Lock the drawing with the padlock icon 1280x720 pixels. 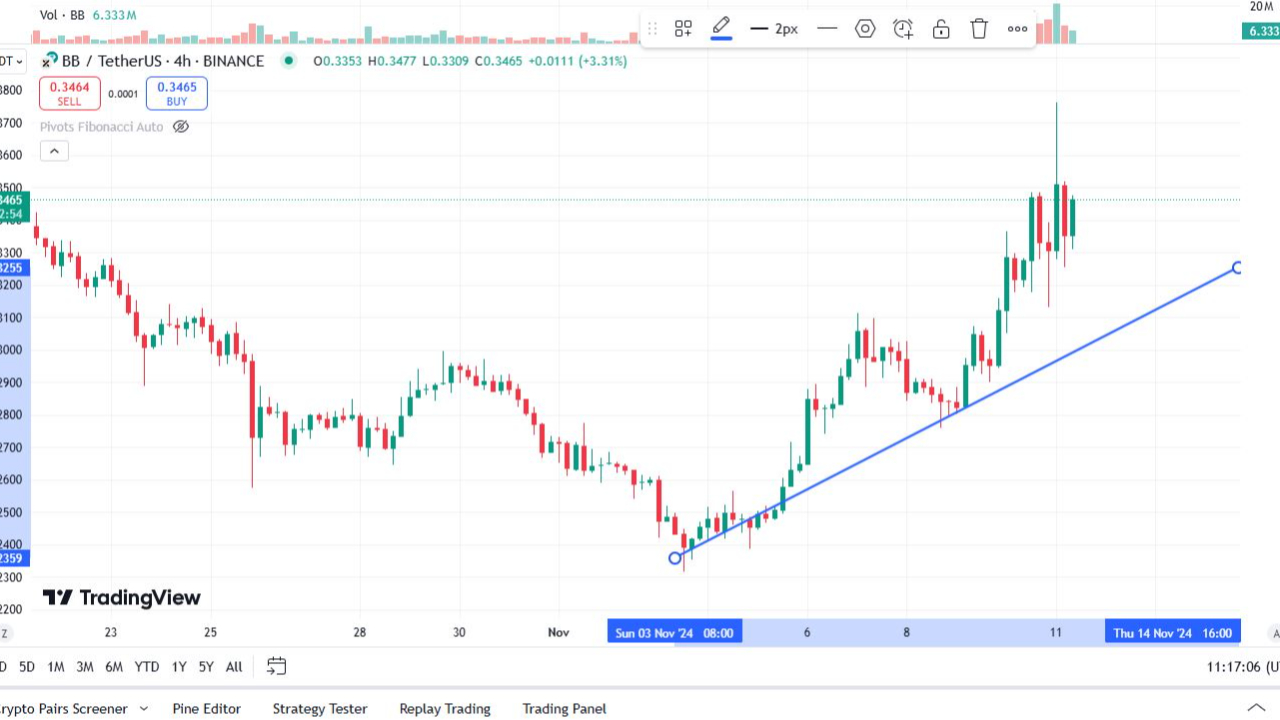[941, 28]
